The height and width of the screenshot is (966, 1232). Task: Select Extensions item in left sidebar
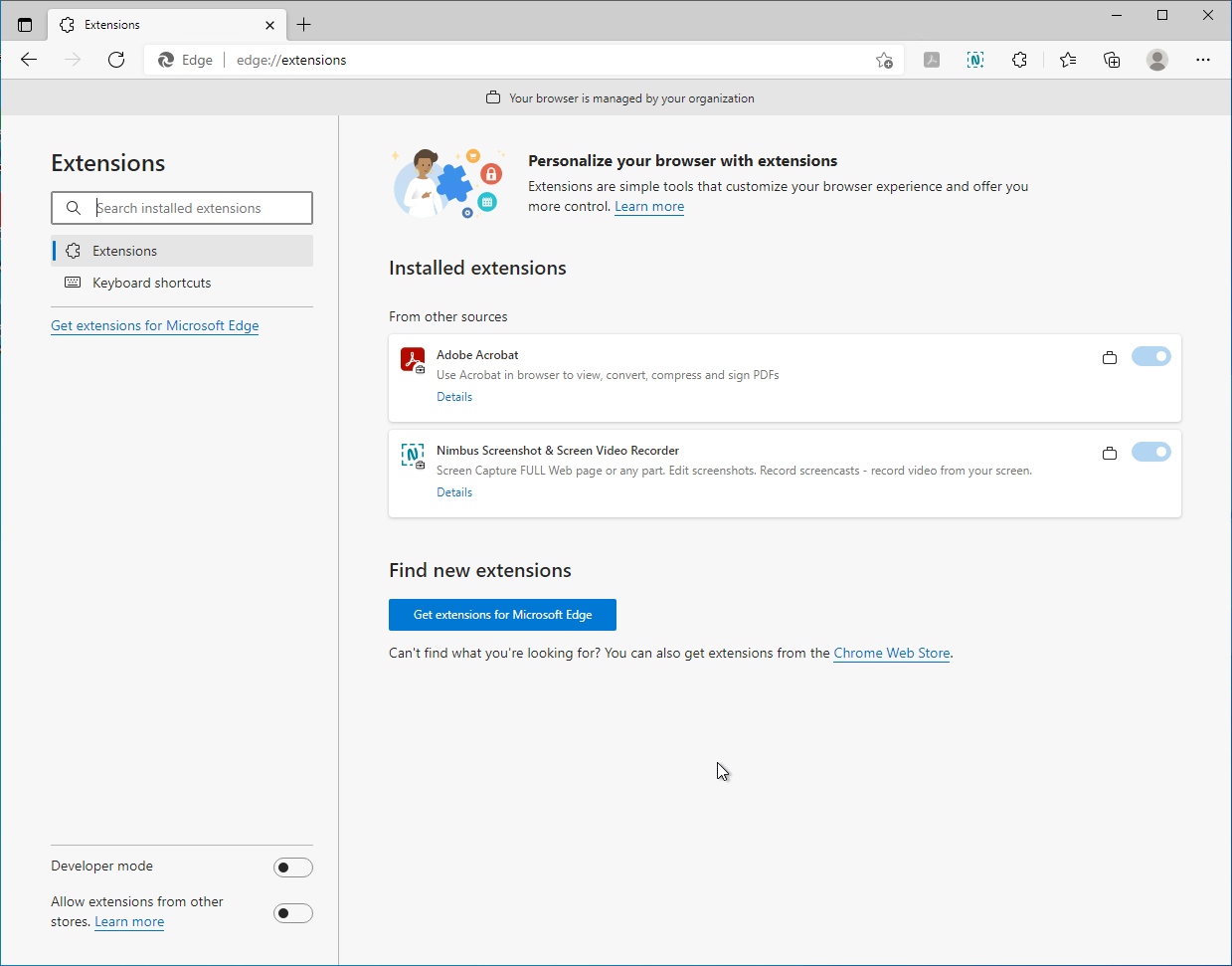(x=124, y=251)
